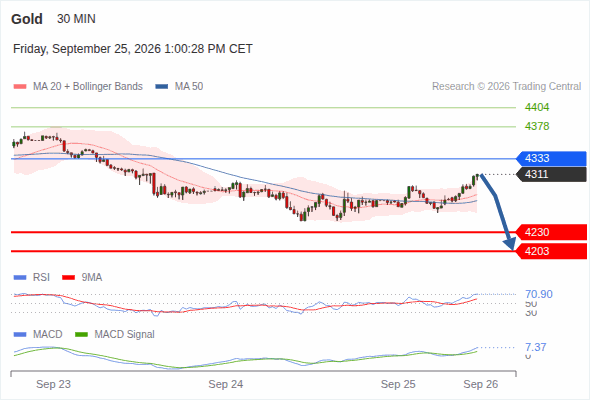Click the 4378 resistance level label
This screenshot has height=400, width=590.
(537, 126)
